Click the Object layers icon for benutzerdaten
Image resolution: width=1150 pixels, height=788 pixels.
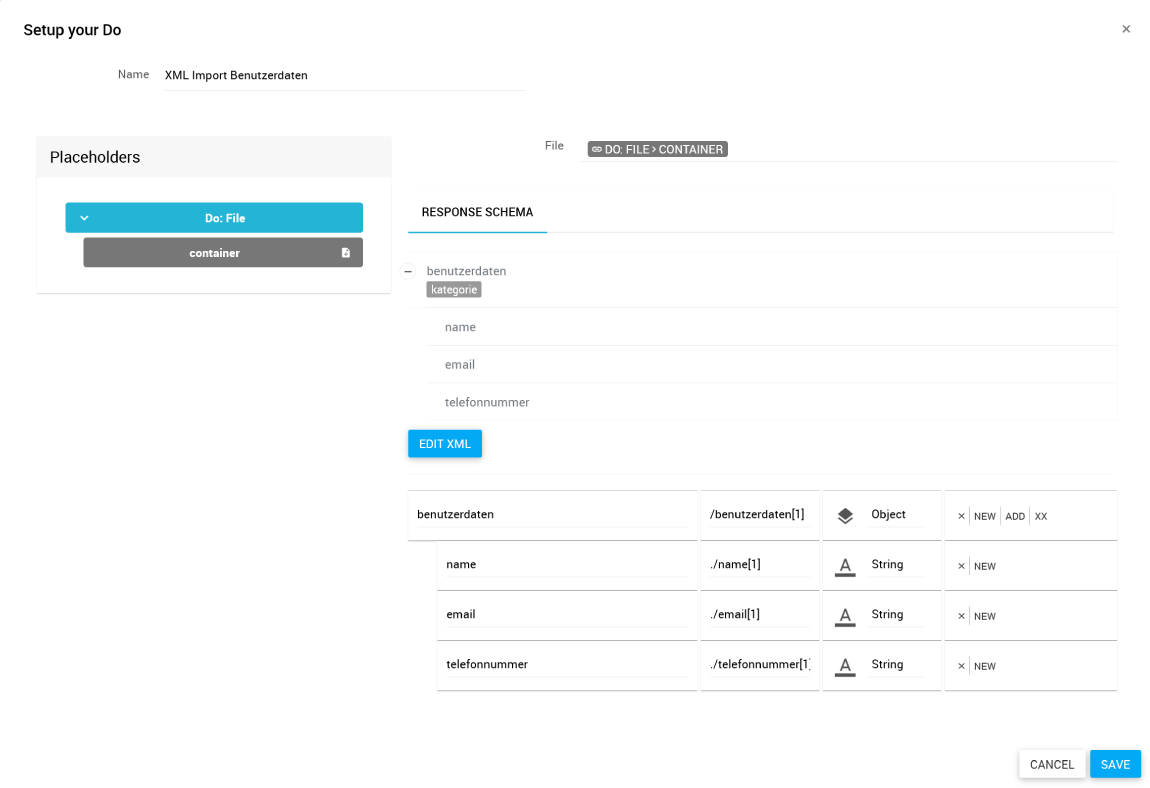(845, 516)
